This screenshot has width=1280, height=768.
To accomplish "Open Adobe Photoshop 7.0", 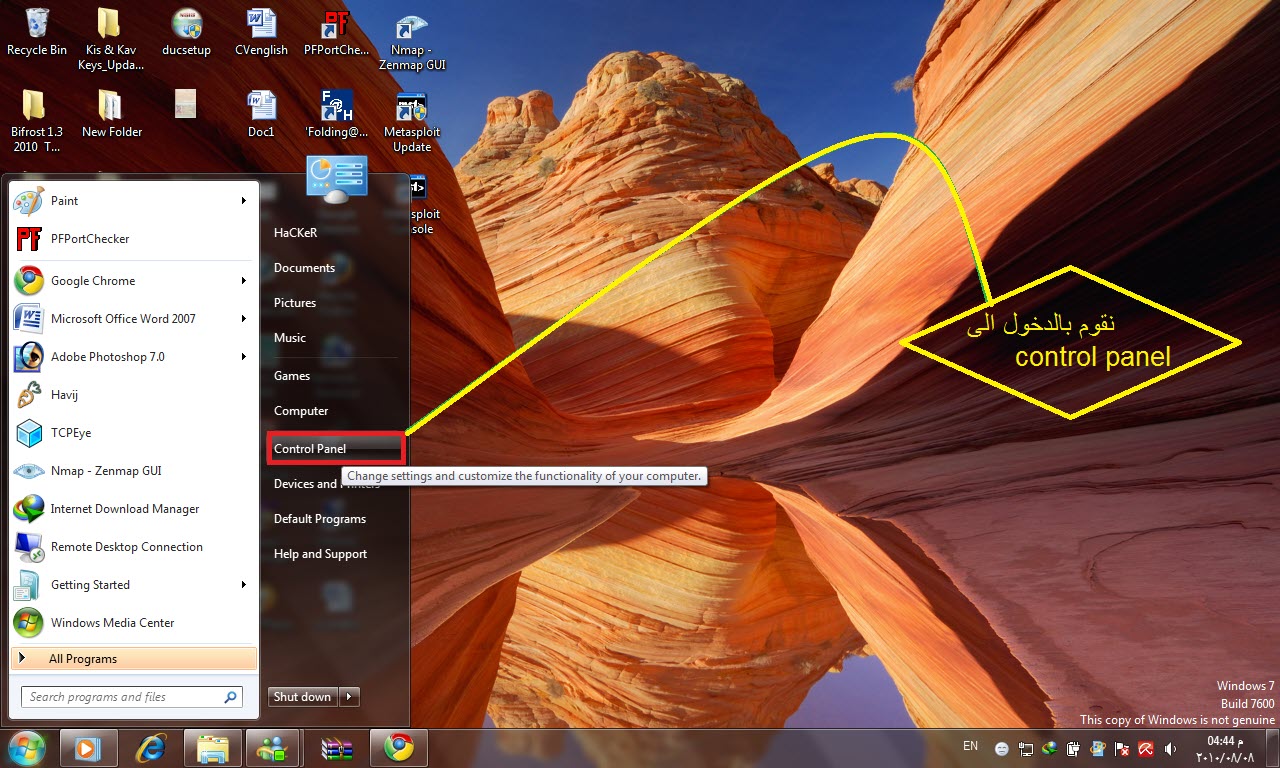I will tap(133, 357).
